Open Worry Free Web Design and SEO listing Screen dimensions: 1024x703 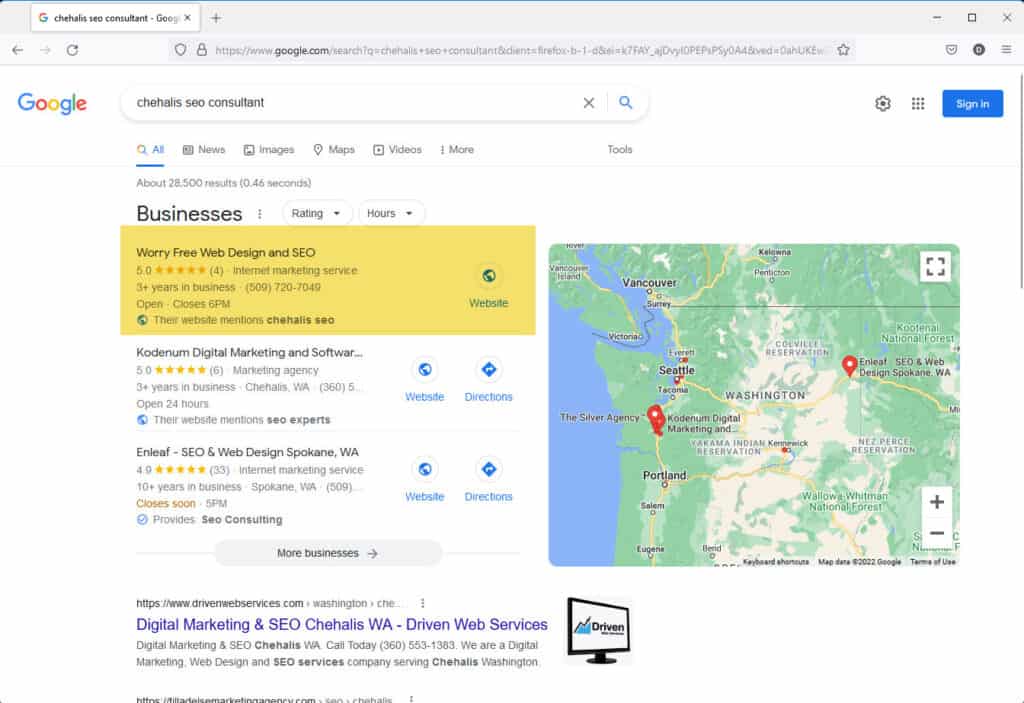click(226, 252)
